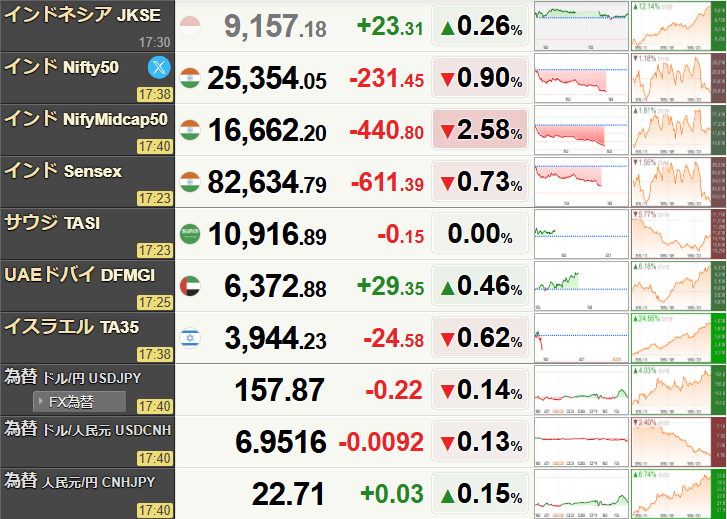Click CNHJPY percent change ▲0.15%
This screenshot has width=727, height=519.
coord(480,493)
